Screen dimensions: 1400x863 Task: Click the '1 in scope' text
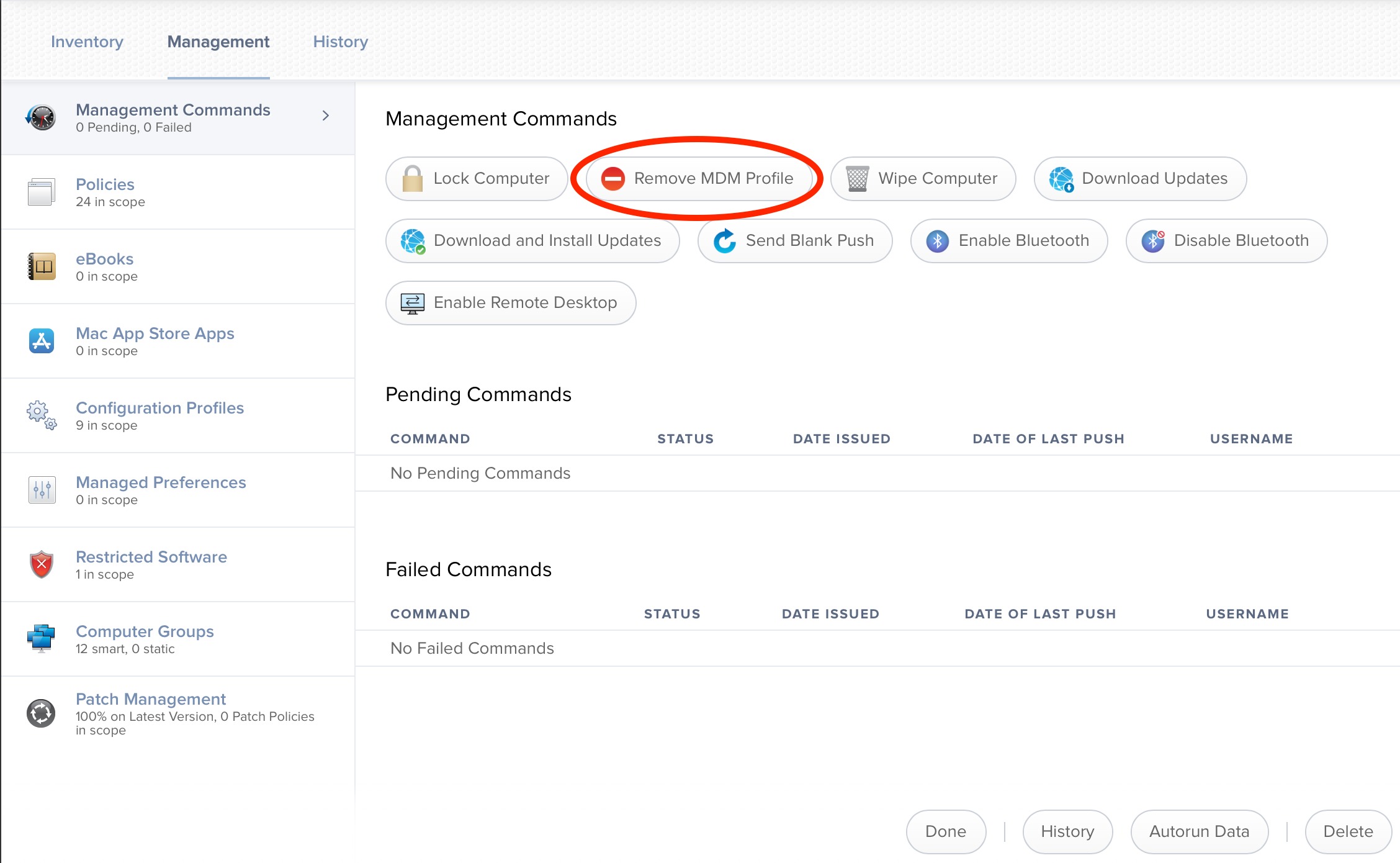105,574
